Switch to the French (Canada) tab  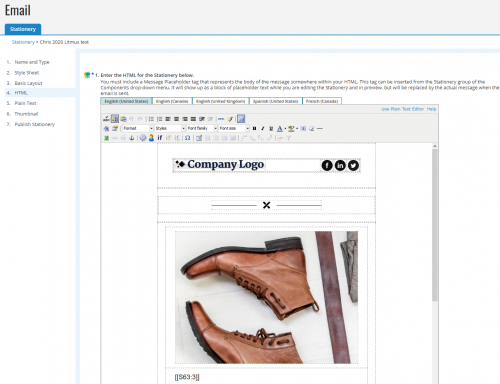322,101
